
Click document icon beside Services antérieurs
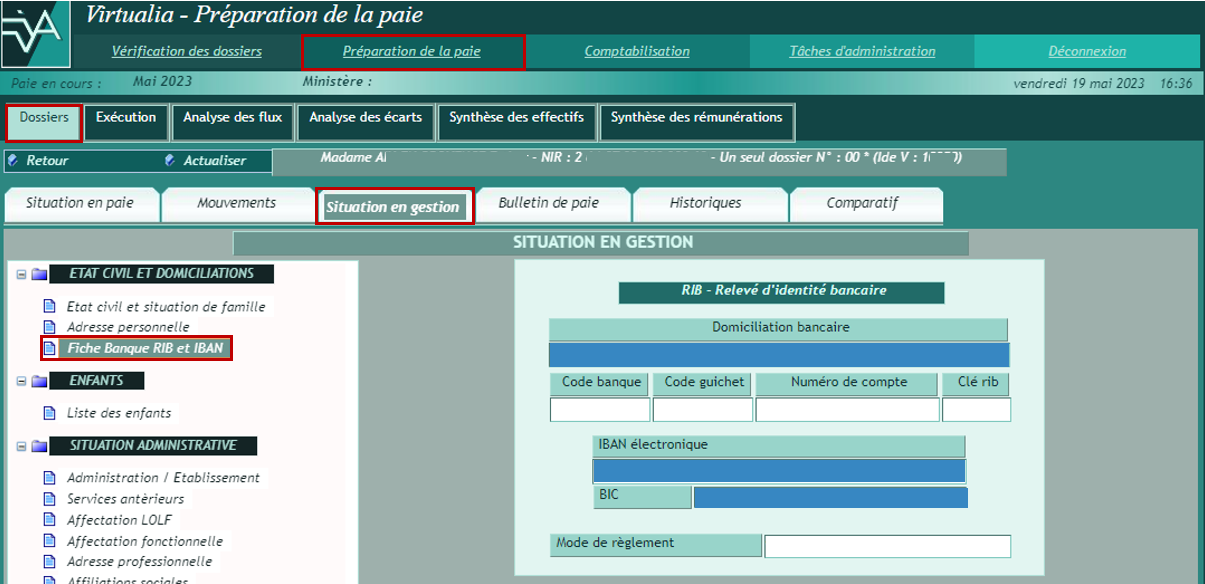coord(49,499)
